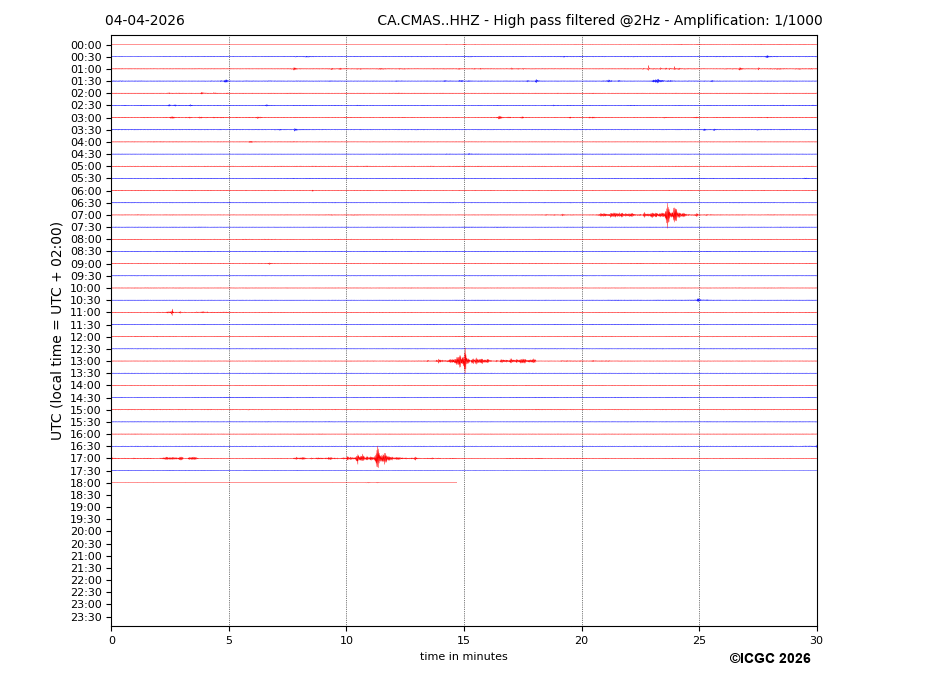Click the red blip on 03:00 trace near minute 16
The width and height of the screenshot is (927, 696).
click(x=499, y=118)
